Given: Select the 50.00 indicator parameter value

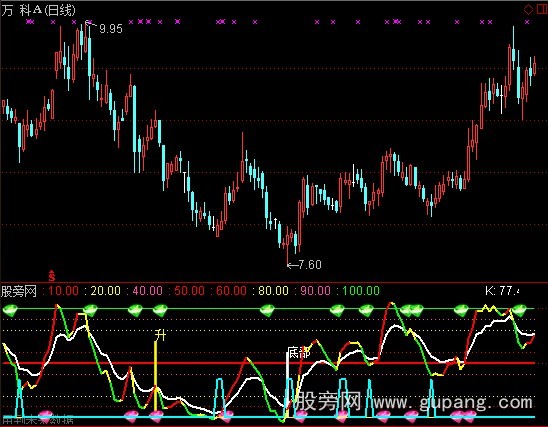Looking at the screenshot, I should pyautogui.click(x=189, y=291).
